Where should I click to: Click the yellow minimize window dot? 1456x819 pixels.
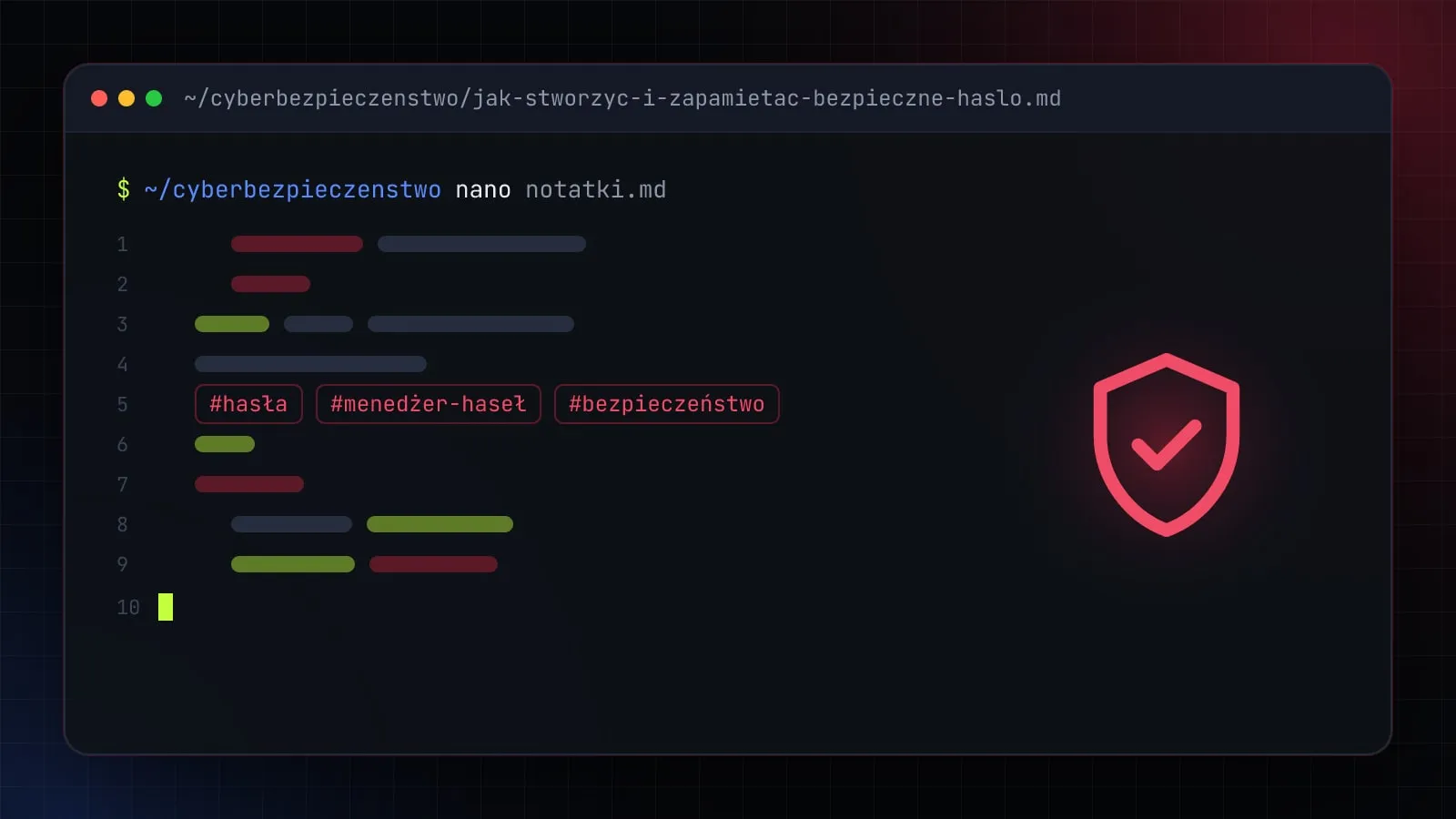(x=126, y=98)
